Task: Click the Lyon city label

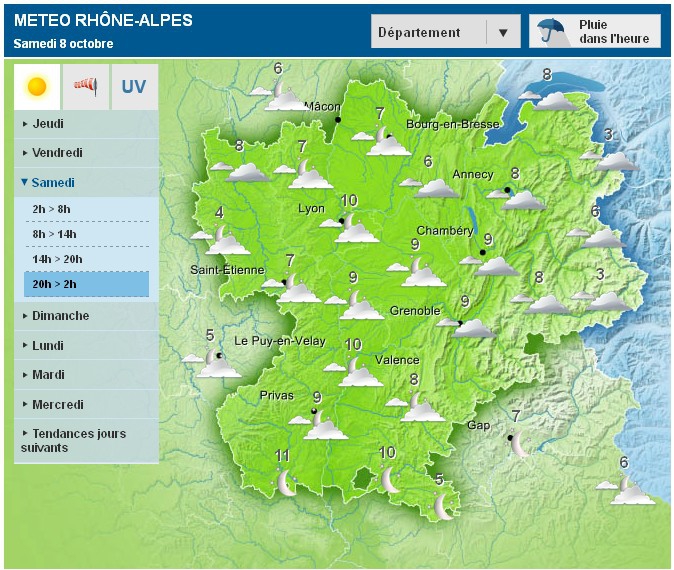Action: (311, 209)
